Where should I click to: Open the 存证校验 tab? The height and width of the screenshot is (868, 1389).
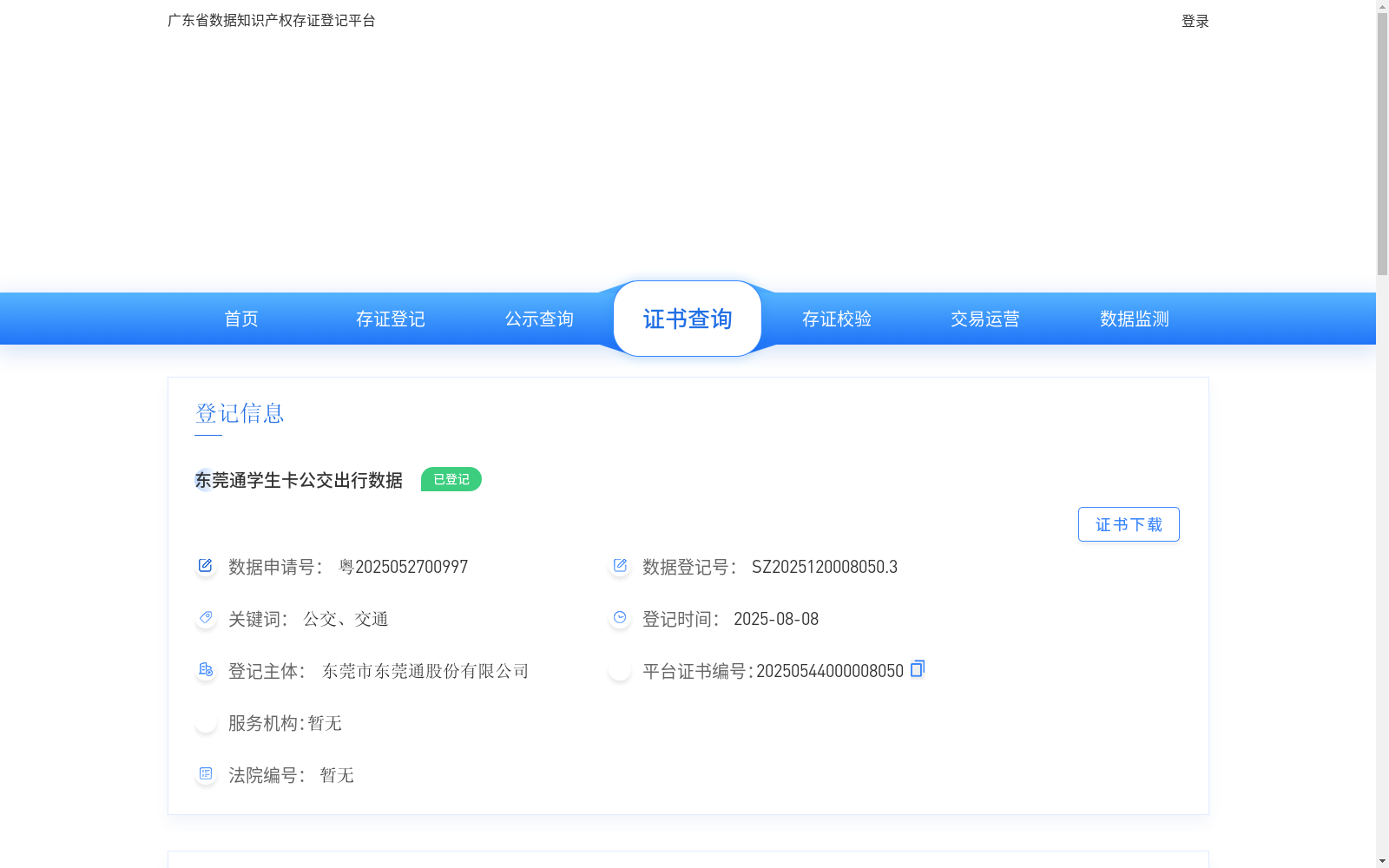point(837,319)
